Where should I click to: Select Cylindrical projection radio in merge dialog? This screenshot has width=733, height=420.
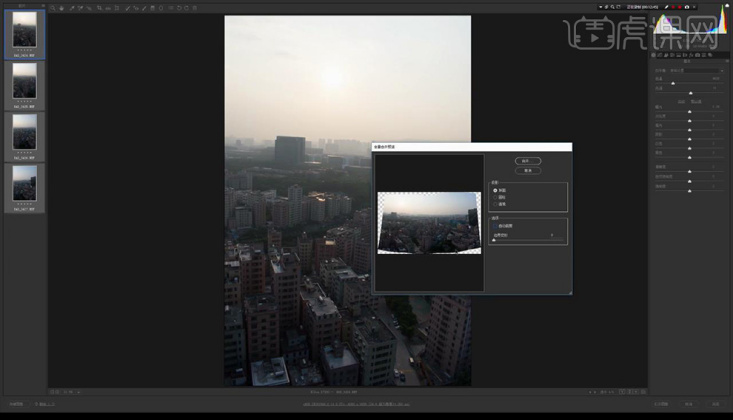tap(495, 197)
